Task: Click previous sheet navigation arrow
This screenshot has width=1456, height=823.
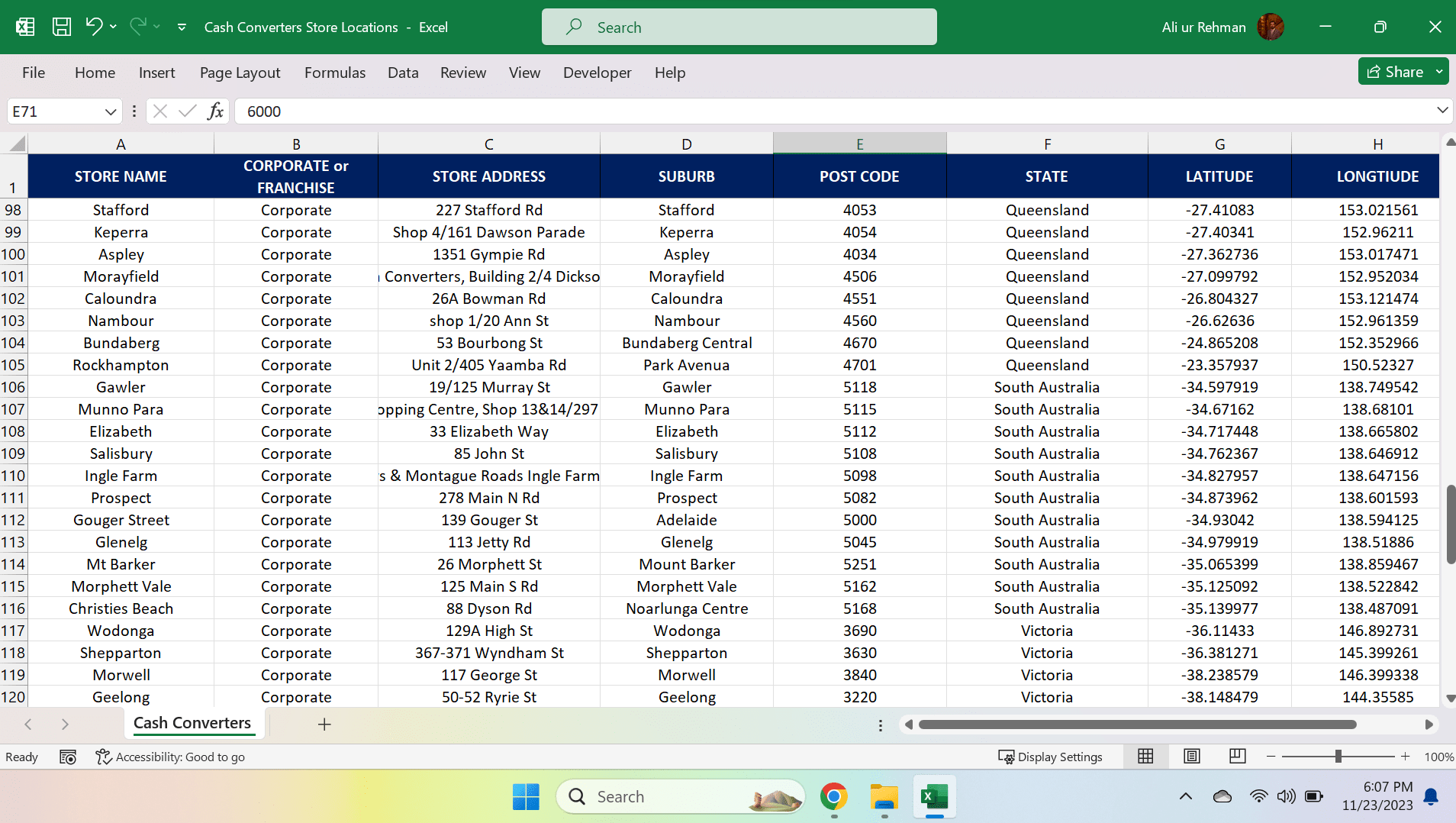Action: coord(28,724)
